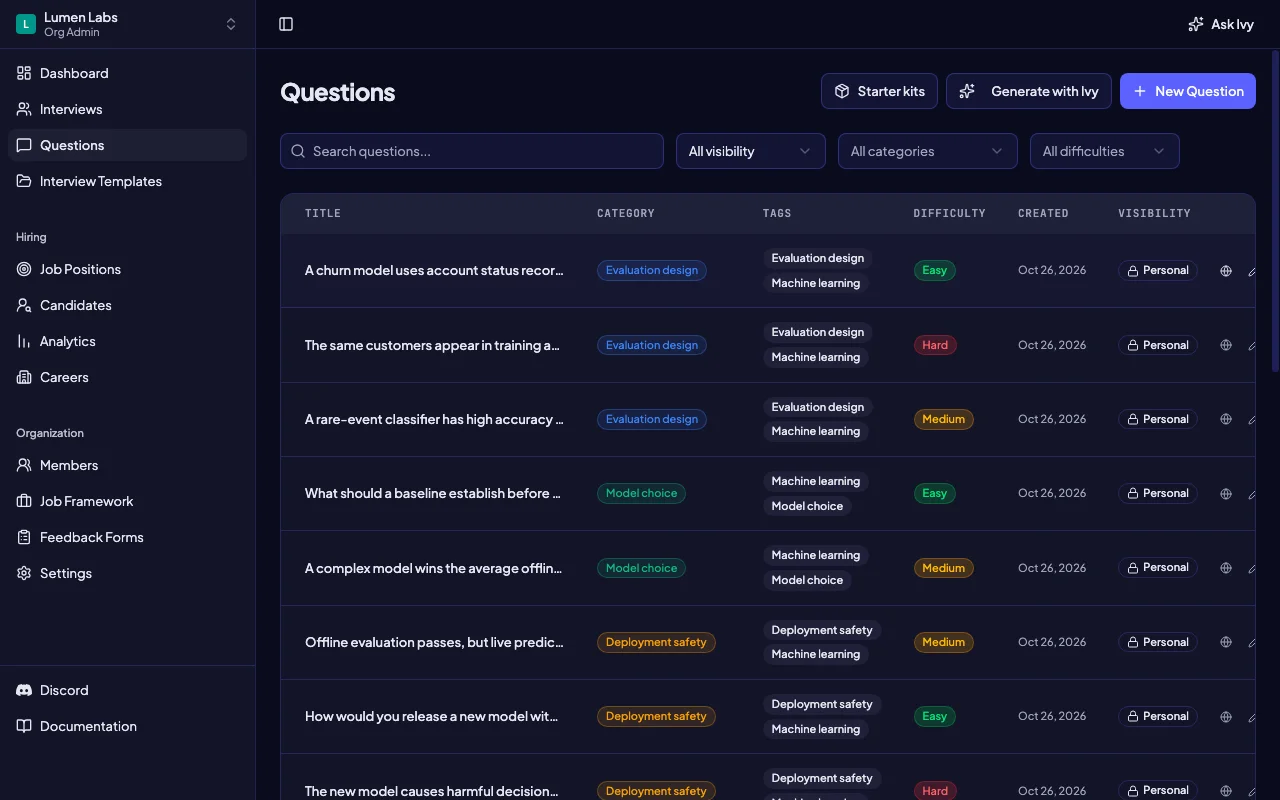This screenshot has height=800, width=1280.
Task: Click the Analytics bar chart icon
Action: click(x=24, y=341)
